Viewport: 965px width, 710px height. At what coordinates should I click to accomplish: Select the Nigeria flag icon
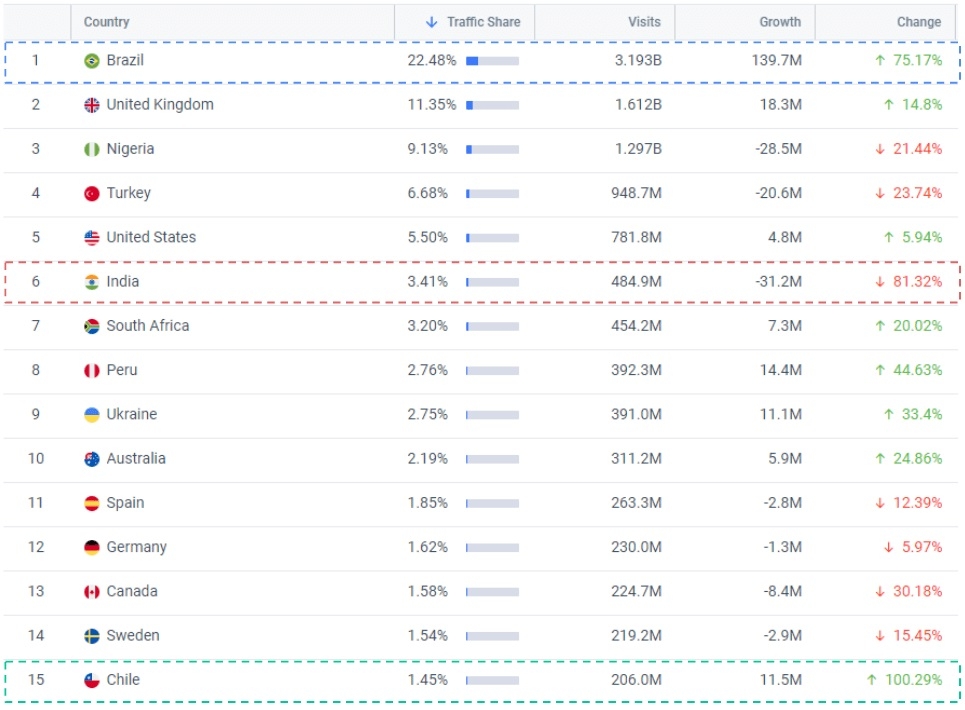pyautogui.click(x=92, y=149)
